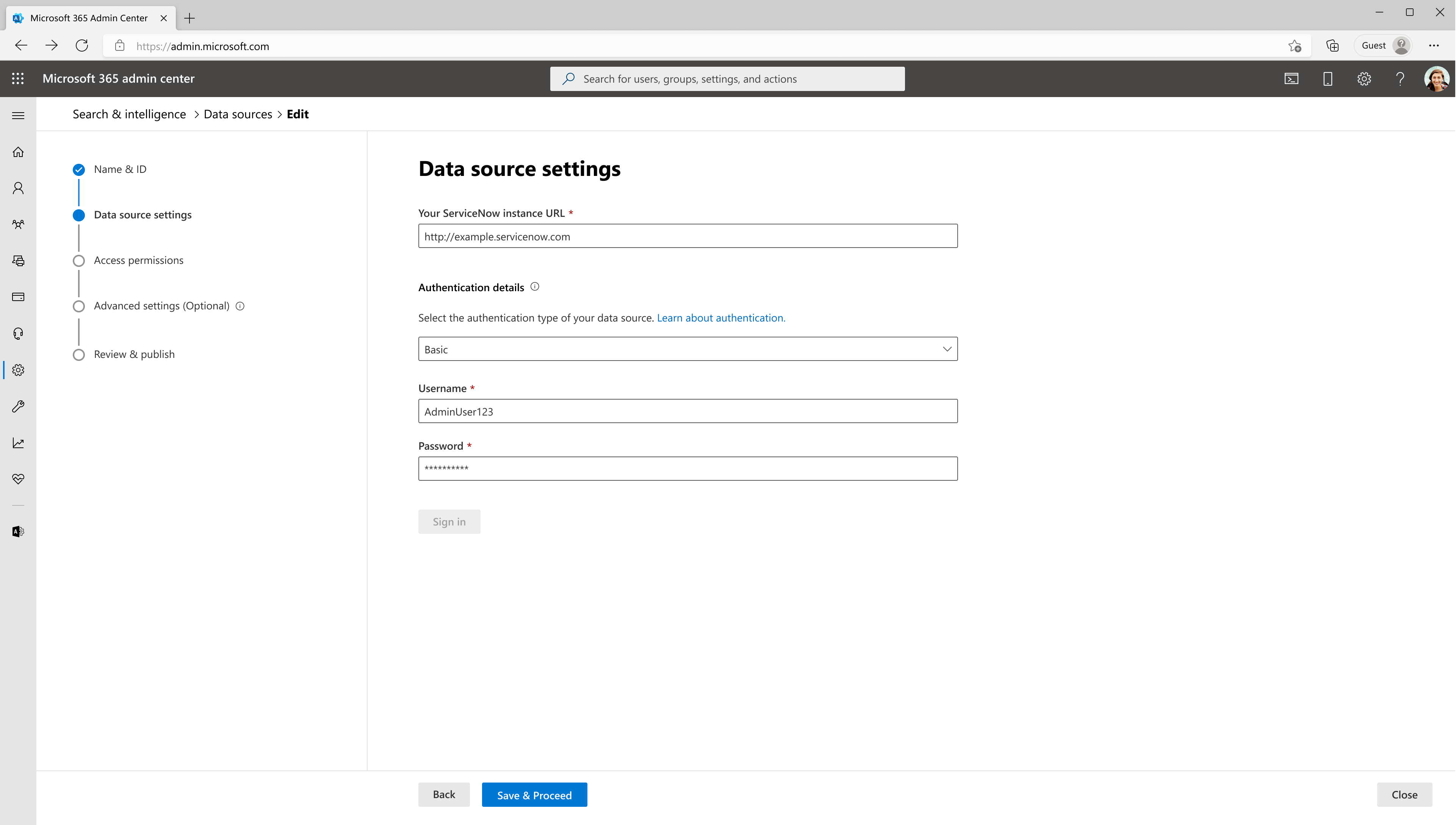Open Reports chart icon in sidebar
Viewport: 1456px width, 825px height.
[x=18, y=442]
